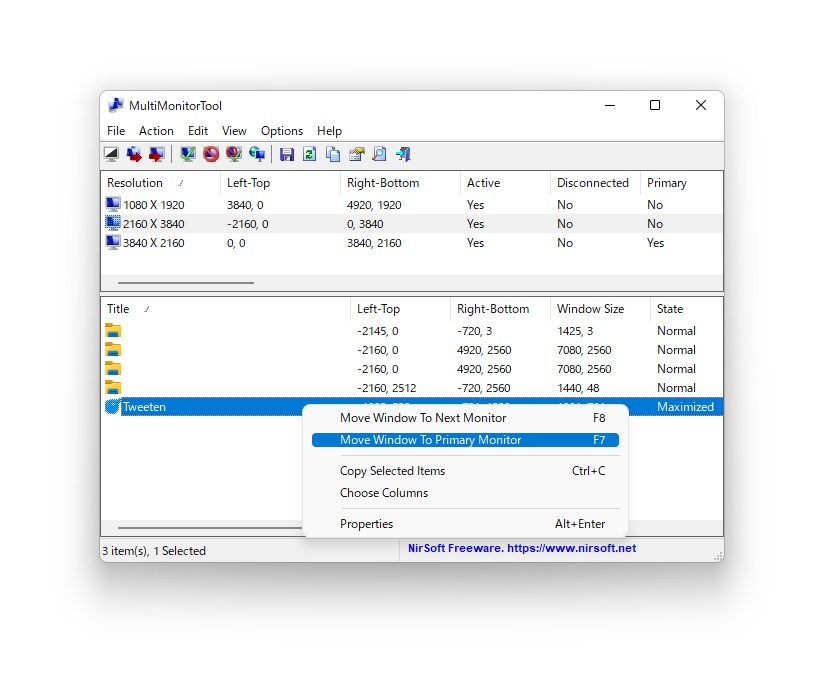This screenshot has height=684, width=838.
Task: Open the View menu
Action: pyautogui.click(x=234, y=131)
